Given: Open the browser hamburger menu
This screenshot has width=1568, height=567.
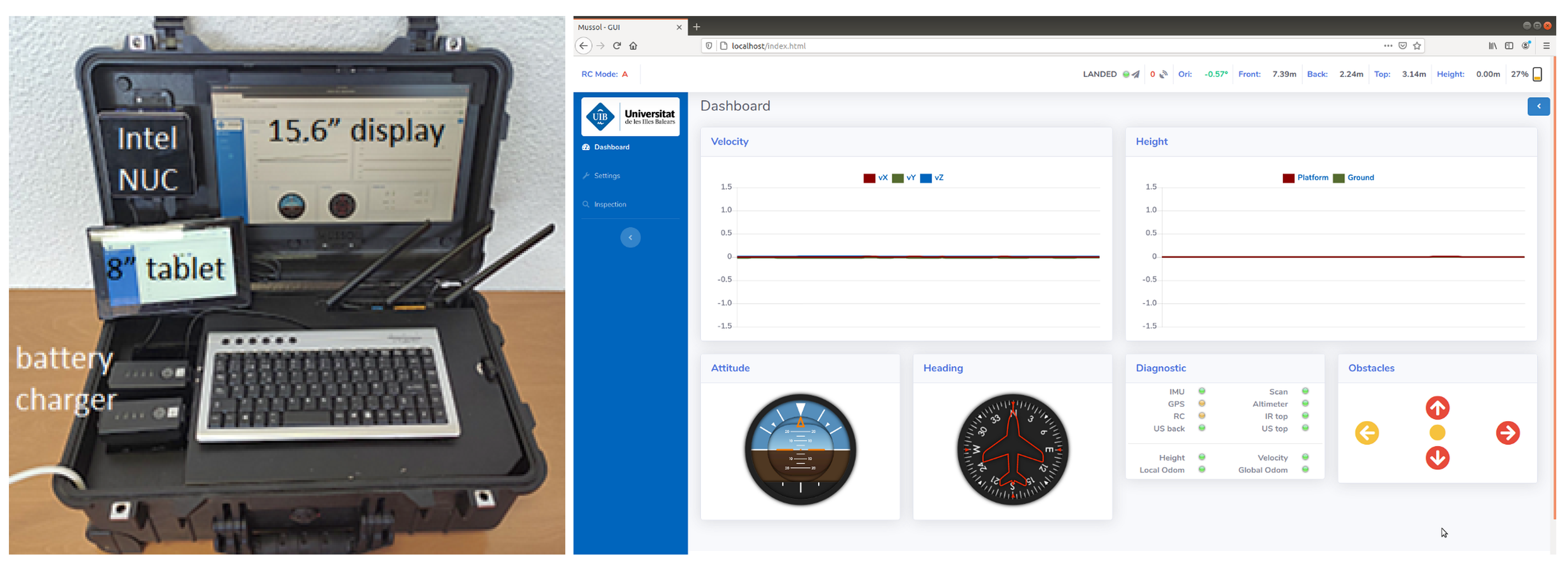Looking at the screenshot, I should 1546,46.
